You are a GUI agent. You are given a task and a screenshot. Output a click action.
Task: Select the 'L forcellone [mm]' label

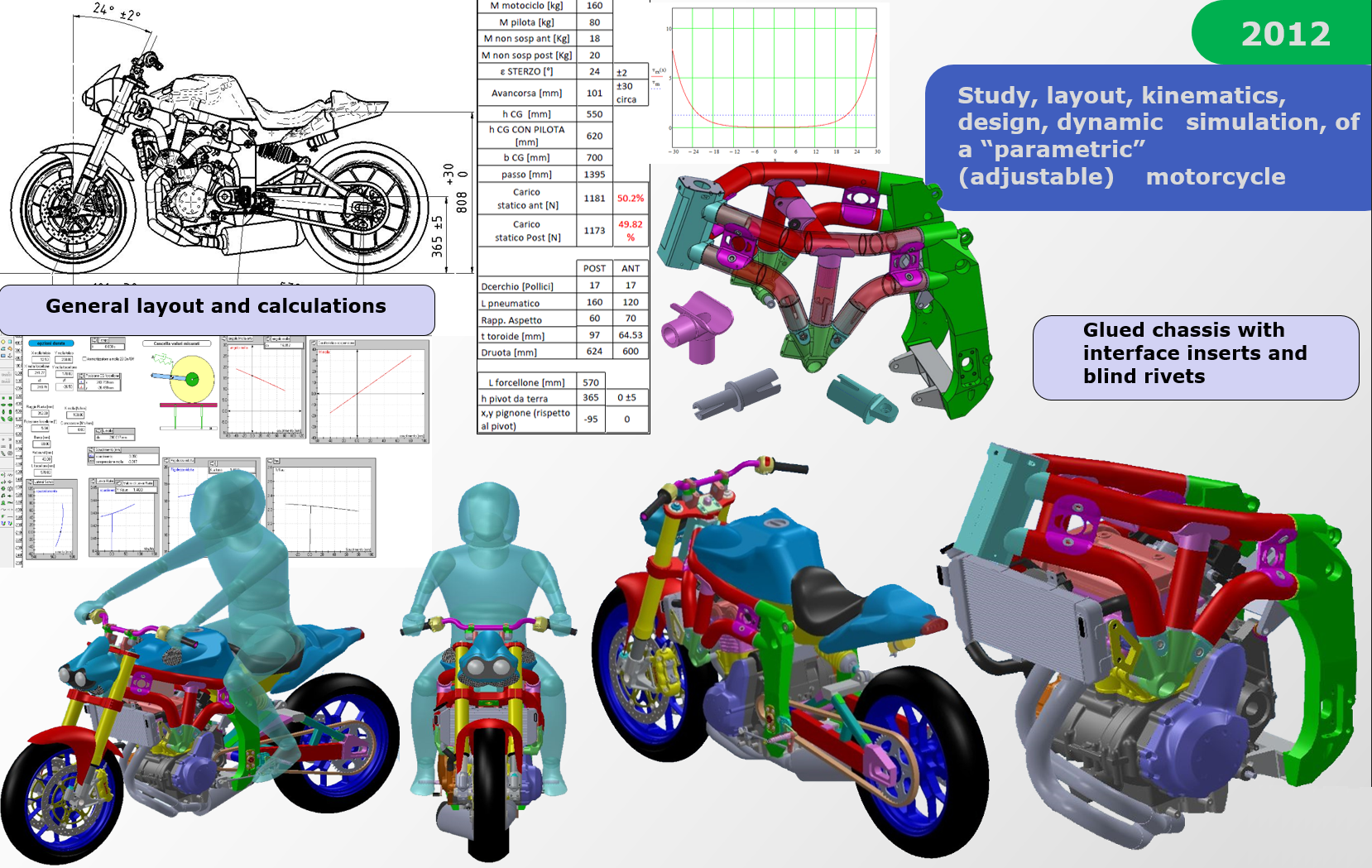tap(526, 382)
